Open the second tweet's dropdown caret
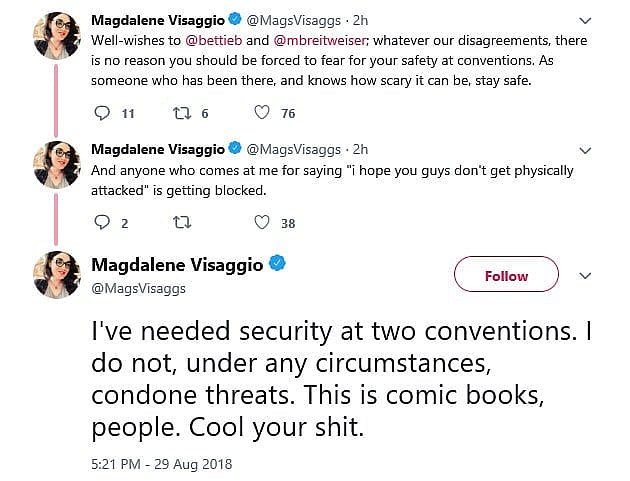 point(586,149)
